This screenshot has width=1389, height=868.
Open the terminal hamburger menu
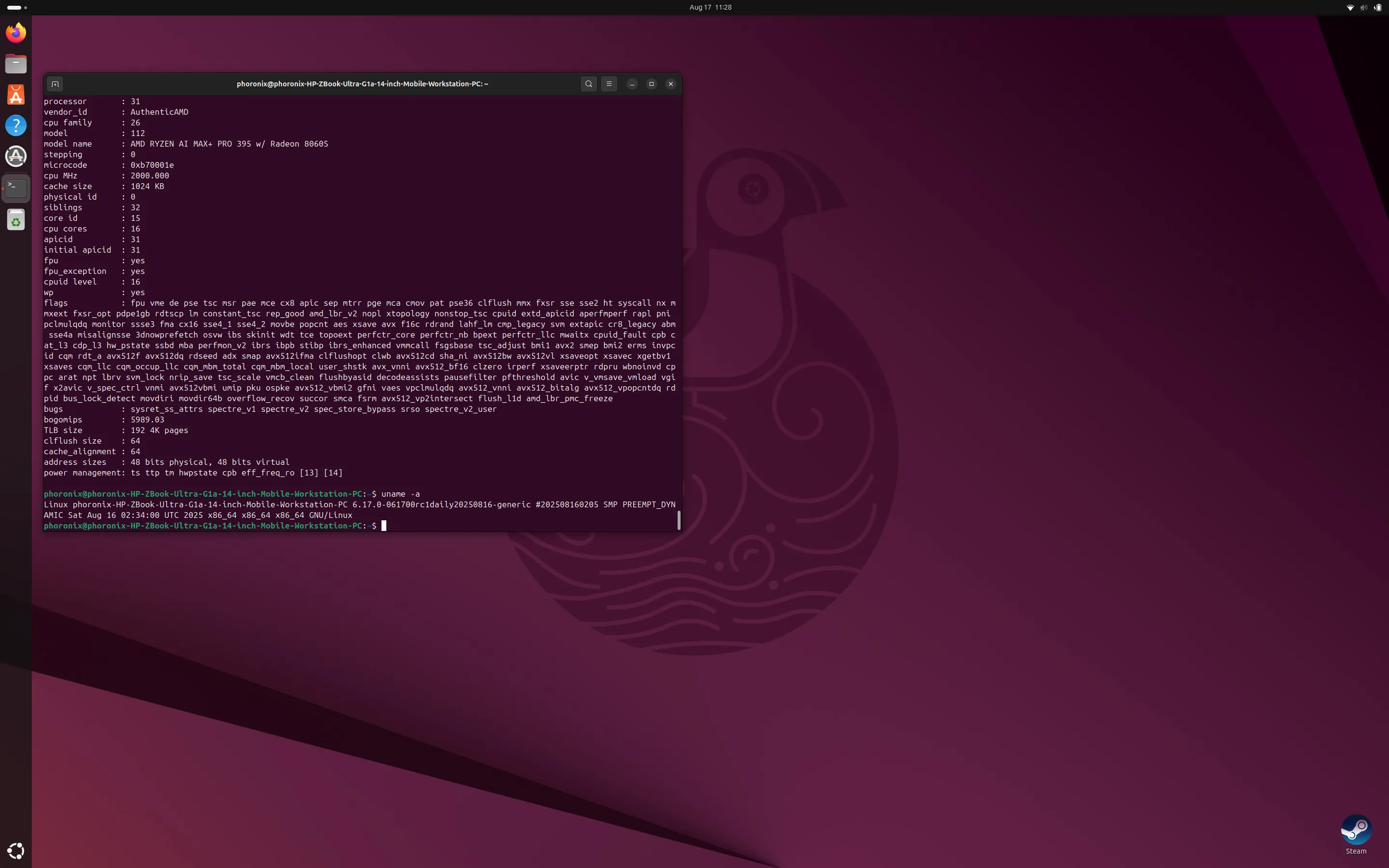click(609, 84)
